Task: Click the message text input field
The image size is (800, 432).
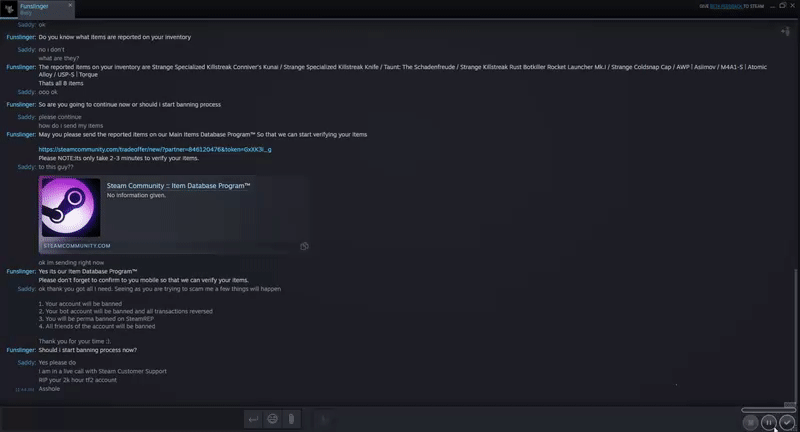Action: click(x=122, y=419)
